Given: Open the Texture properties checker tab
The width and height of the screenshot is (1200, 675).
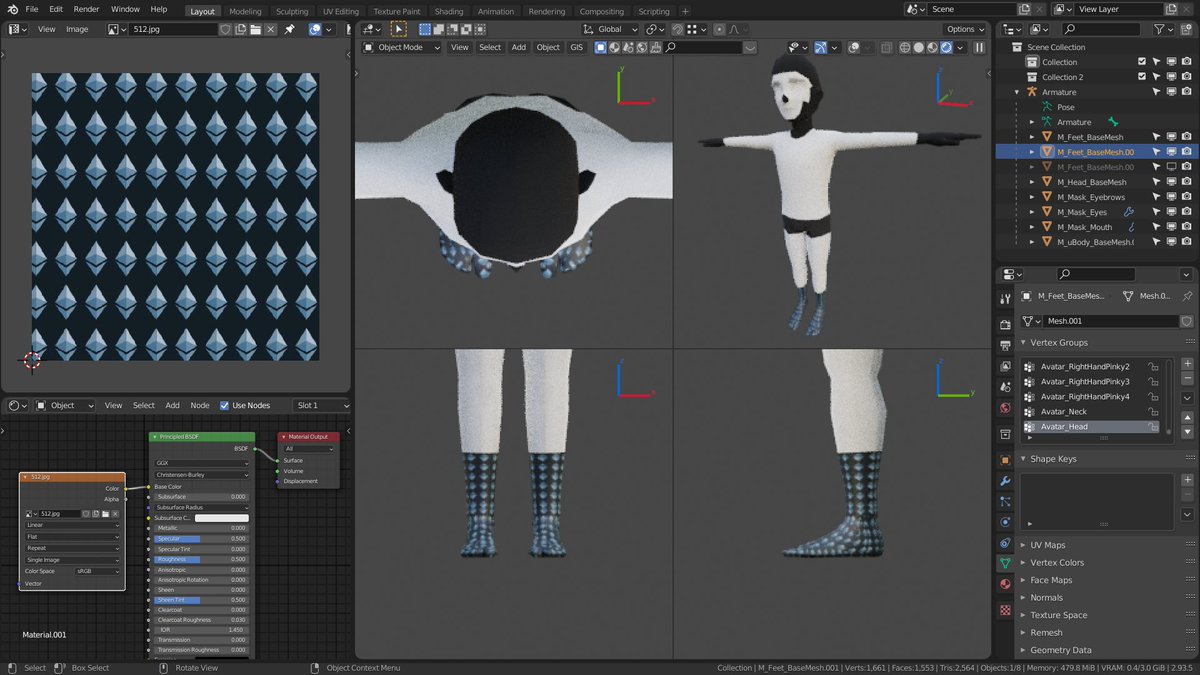Looking at the screenshot, I should pos(1005,610).
